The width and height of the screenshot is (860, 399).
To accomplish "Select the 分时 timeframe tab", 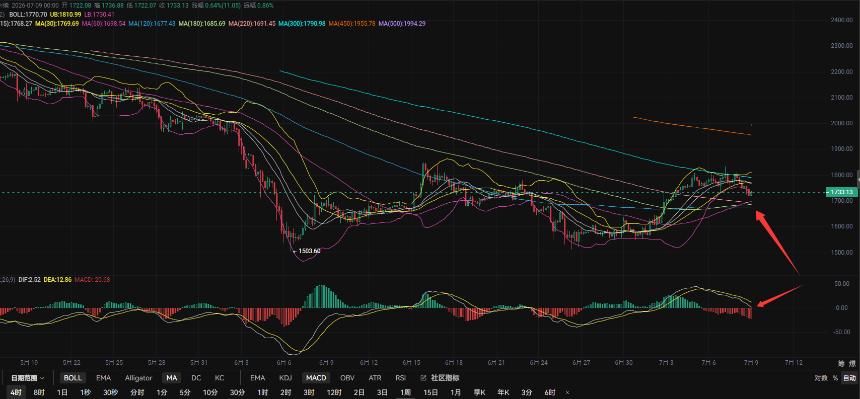I will (137, 393).
